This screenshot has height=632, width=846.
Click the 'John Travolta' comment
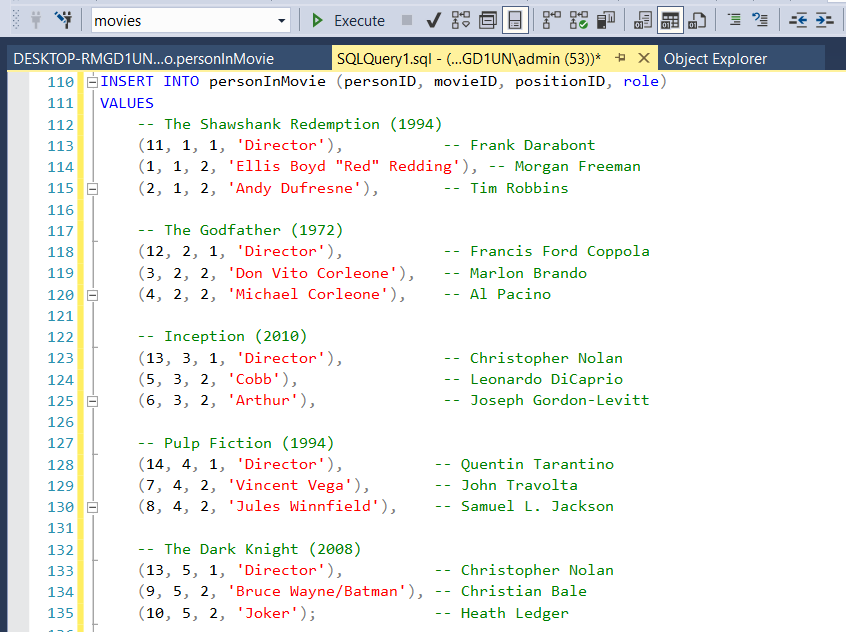[x=506, y=485]
